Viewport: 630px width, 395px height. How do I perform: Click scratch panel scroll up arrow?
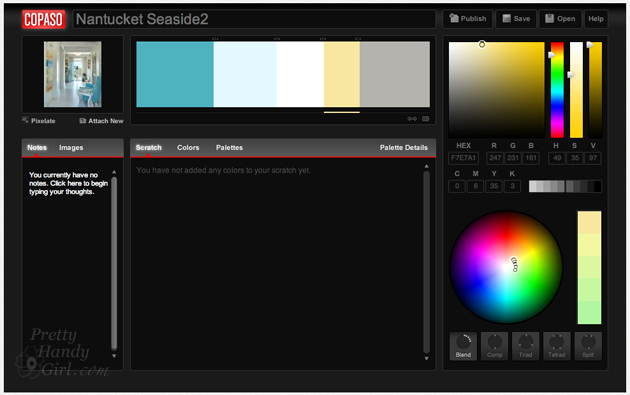426,166
